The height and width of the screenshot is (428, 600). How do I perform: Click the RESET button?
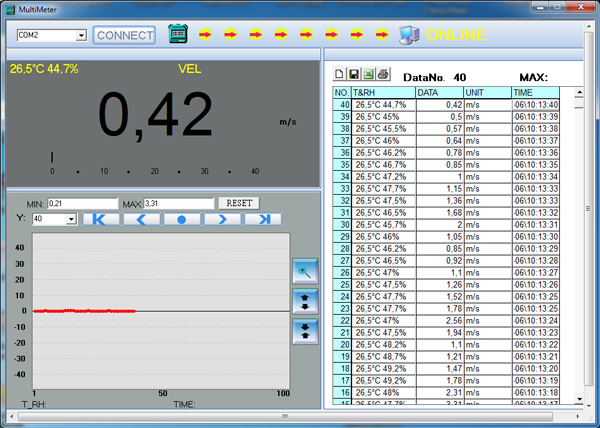[238, 203]
